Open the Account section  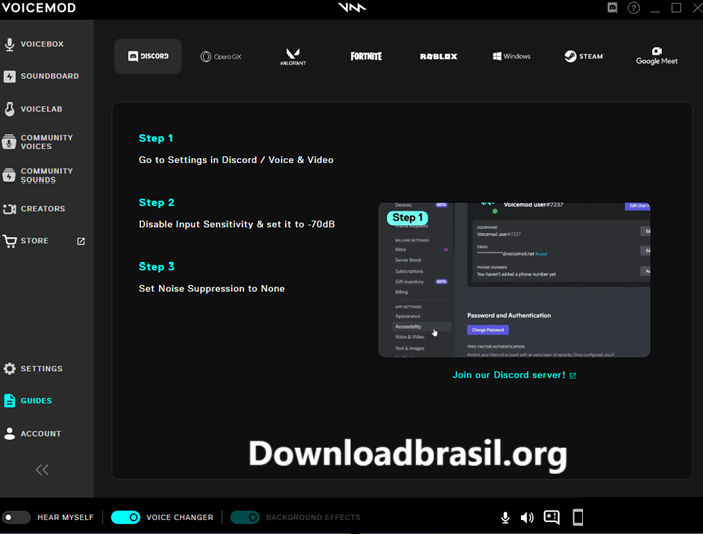pos(32,434)
